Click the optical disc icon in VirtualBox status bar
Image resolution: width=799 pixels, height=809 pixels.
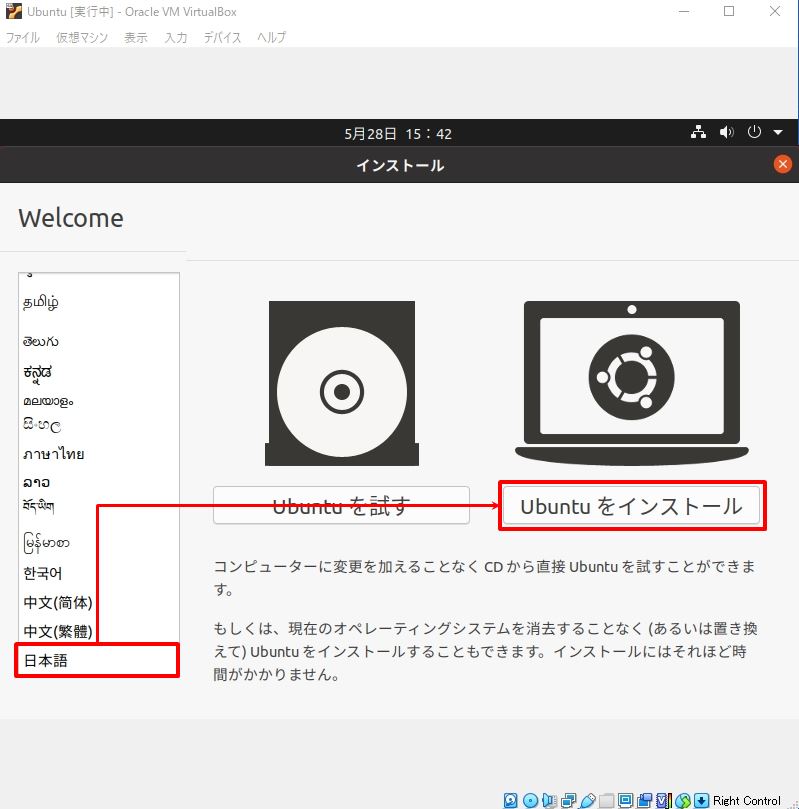(x=530, y=800)
